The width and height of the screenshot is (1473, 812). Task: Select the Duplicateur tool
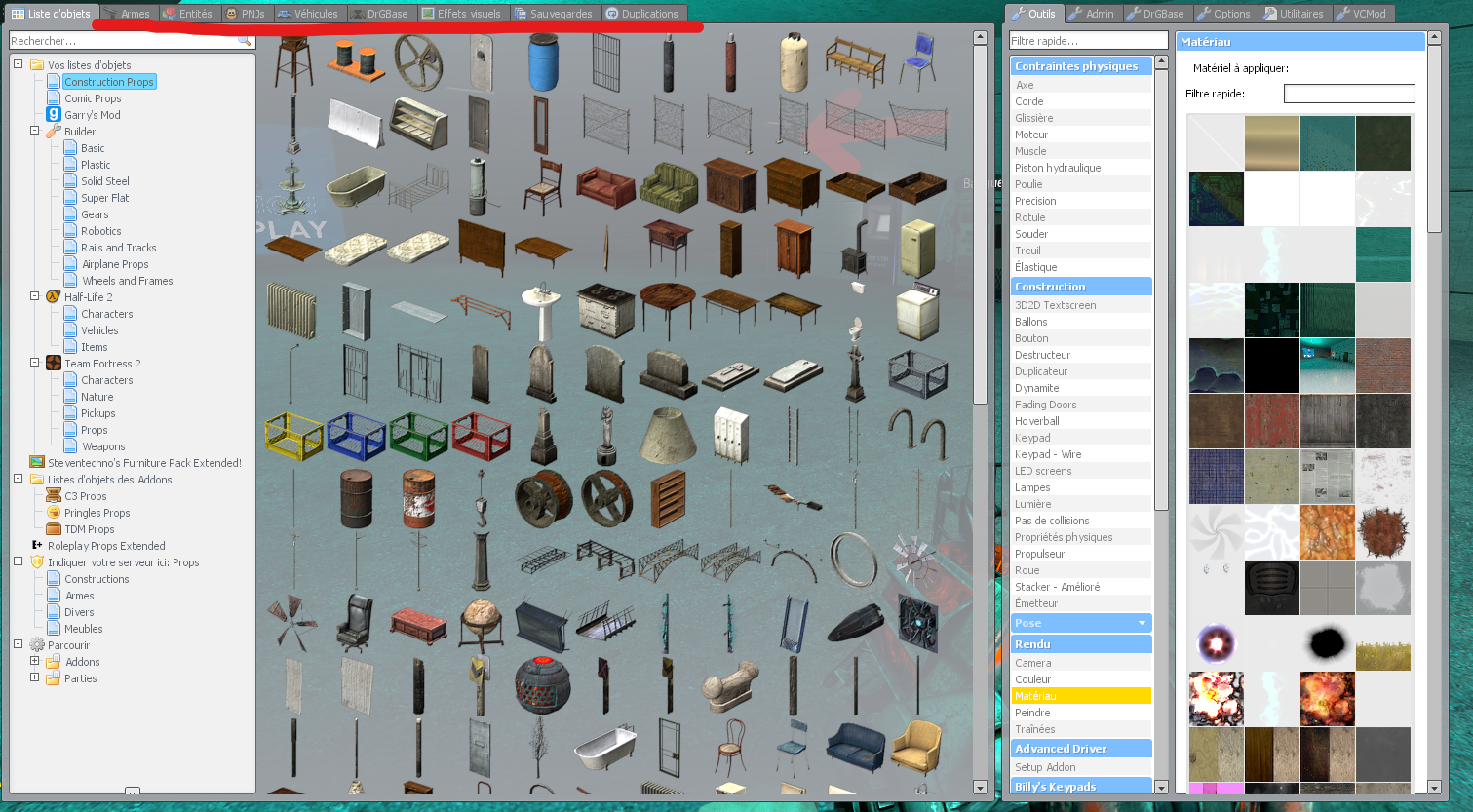[x=1081, y=371]
